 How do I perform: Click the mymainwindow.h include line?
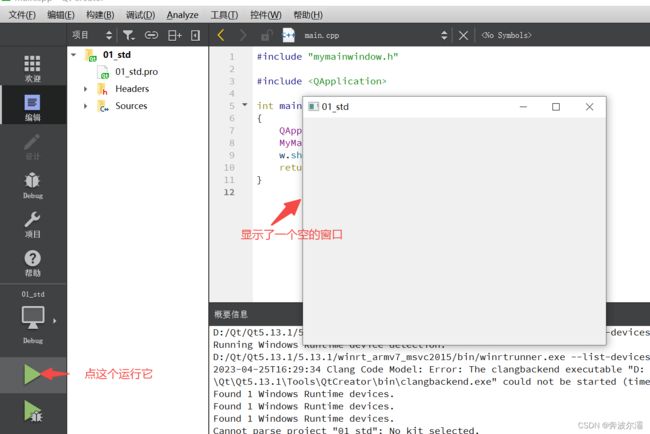point(327,56)
